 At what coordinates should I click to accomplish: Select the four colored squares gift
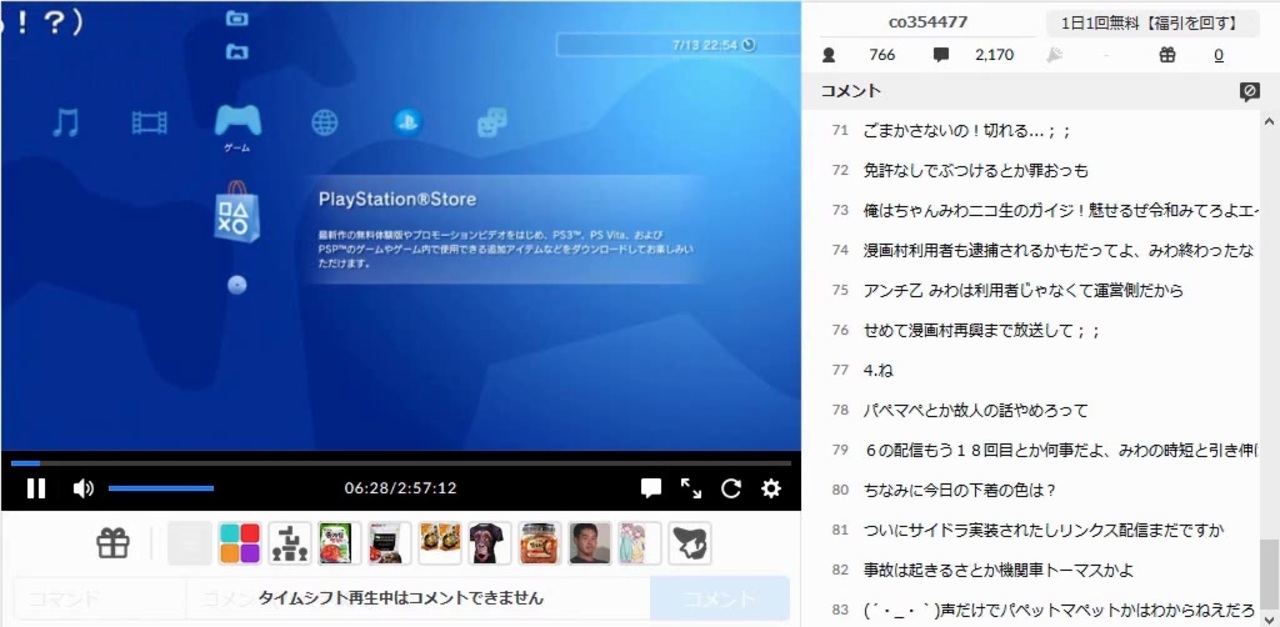coord(239,543)
